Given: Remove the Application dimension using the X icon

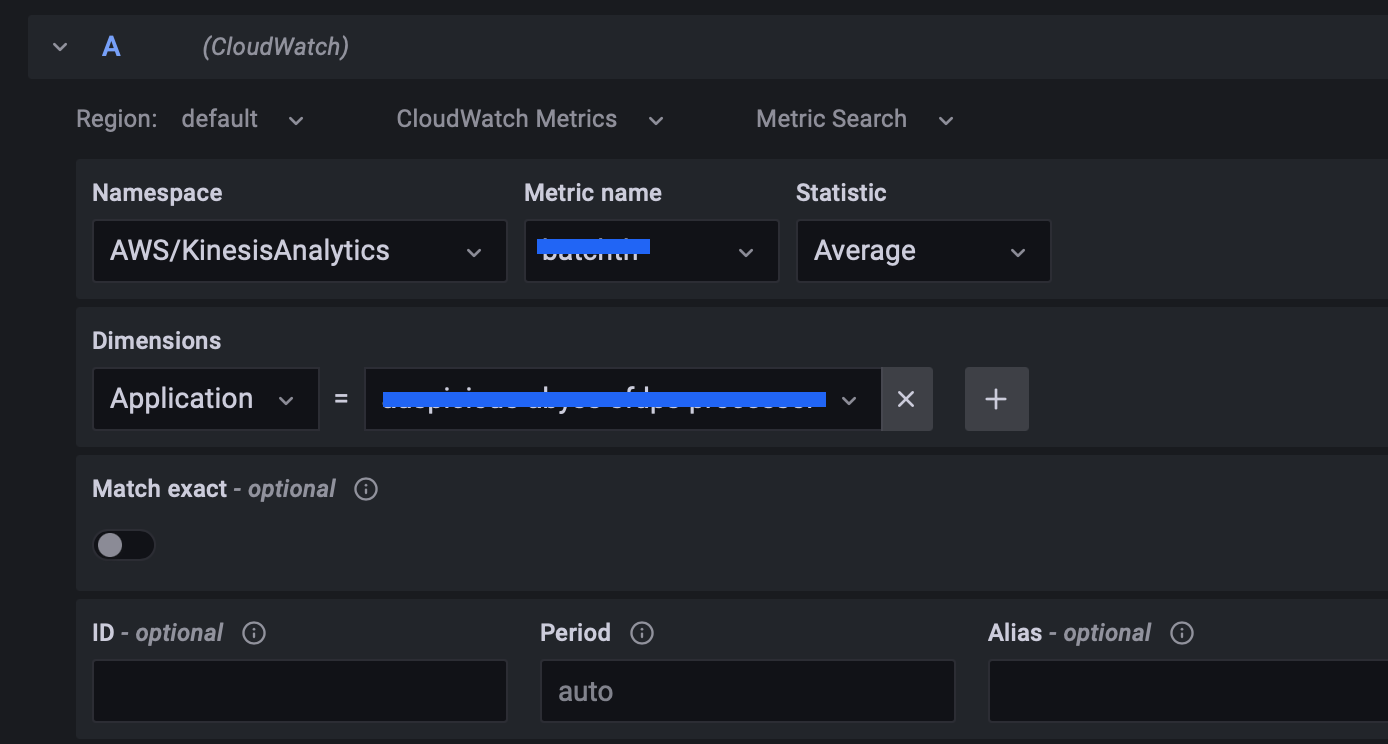Looking at the screenshot, I should [906, 399].
